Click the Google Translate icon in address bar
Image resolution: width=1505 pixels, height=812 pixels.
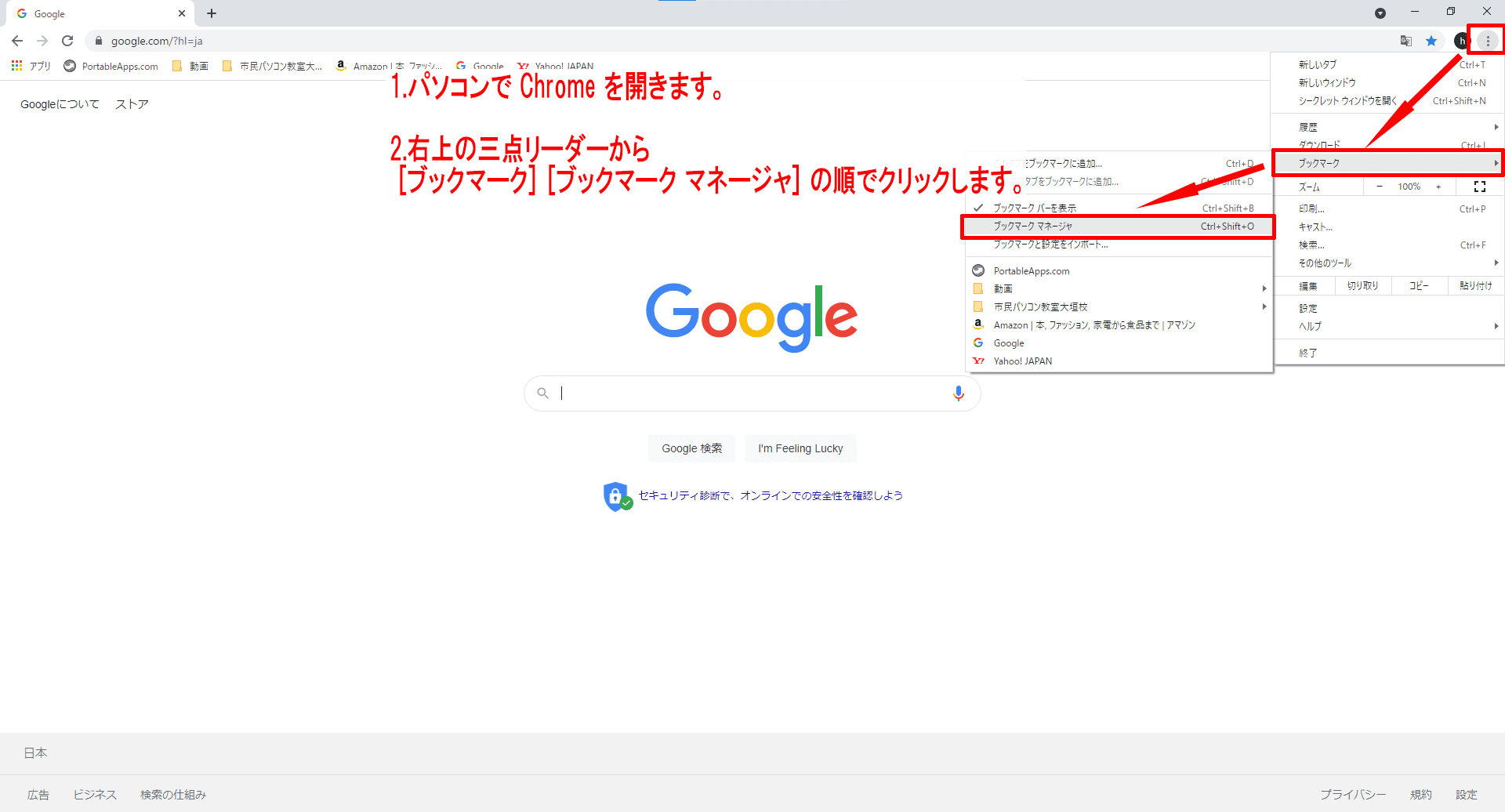1406,41
